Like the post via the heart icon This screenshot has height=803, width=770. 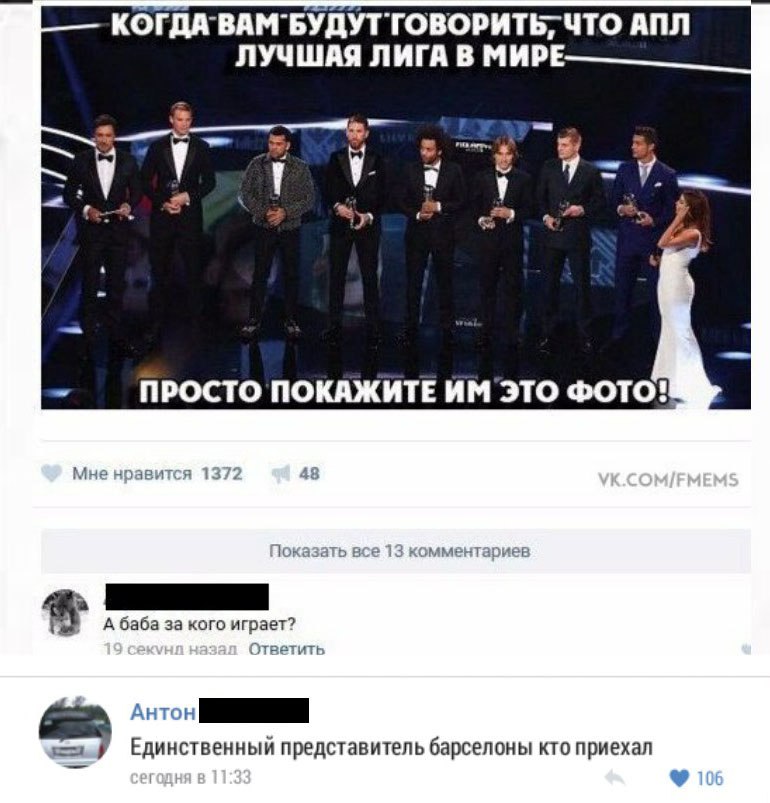(x=51, y=473)
